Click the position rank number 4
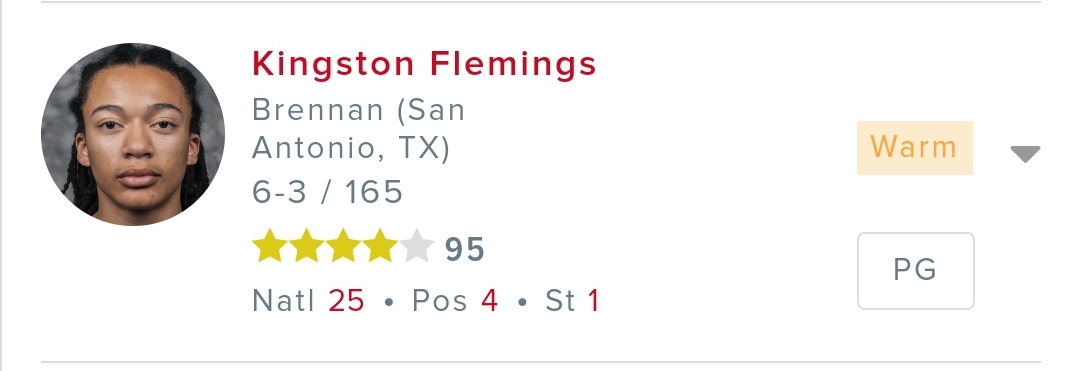This screenshot has width=1080, height=371. (489, 301)
